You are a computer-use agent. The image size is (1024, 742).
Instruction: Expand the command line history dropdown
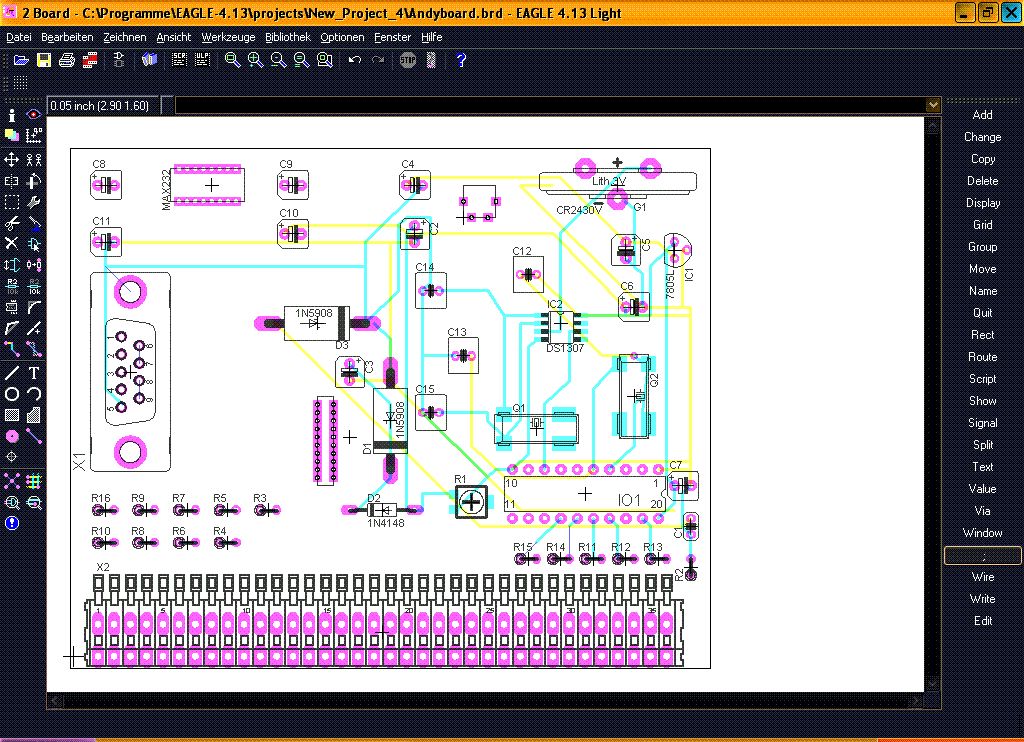(x=933, y=105)
